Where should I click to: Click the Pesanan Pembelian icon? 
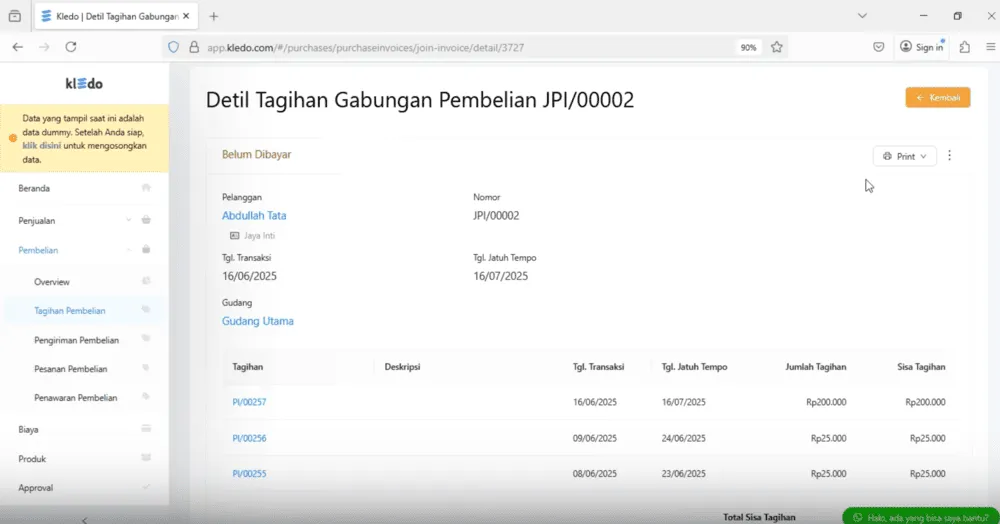(x=146, y=368)
